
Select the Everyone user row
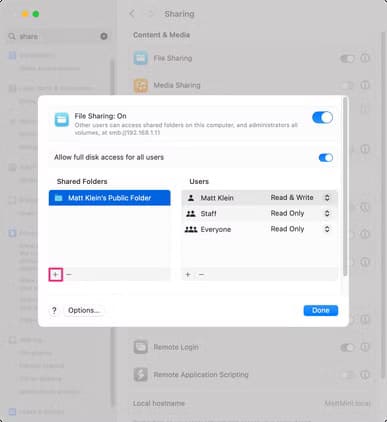click(x=259, y=229)
